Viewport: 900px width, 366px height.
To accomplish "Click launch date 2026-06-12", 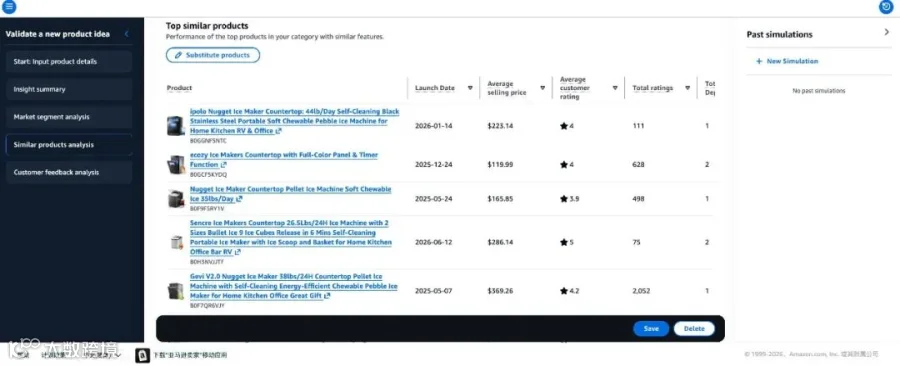I will (433, 243).
